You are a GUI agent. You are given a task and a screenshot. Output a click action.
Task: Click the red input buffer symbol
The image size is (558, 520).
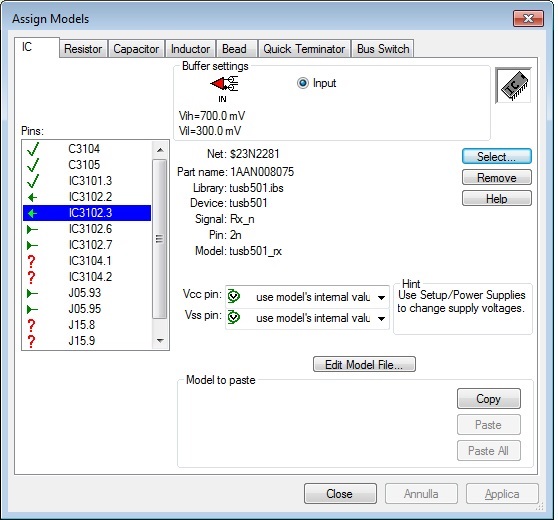pos(224,84)
